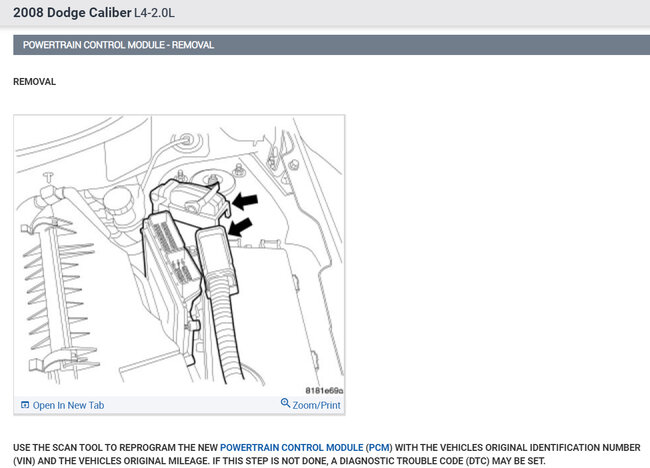The height and width of the screenshot is (468, 650).
Task: Click the Zoom/Print magnifier icon
Action: click(x=285, y=403)
